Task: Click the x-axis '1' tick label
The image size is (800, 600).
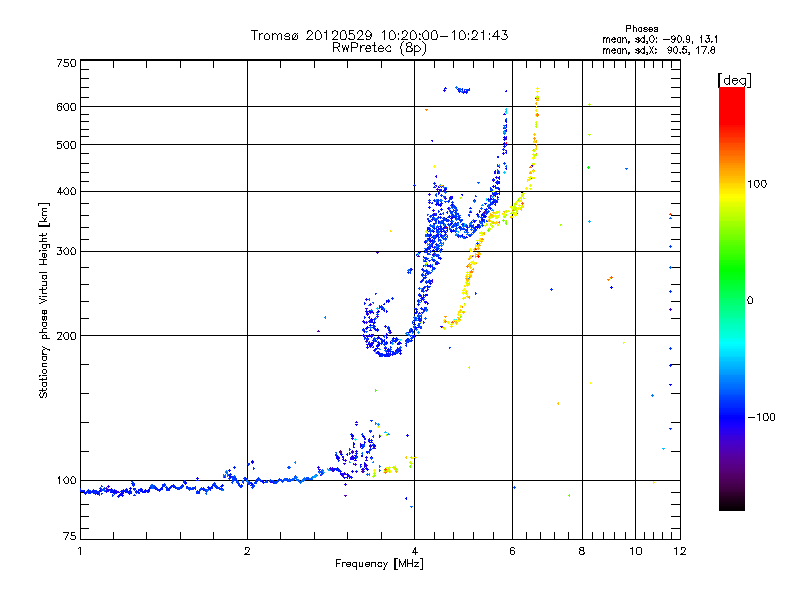Action: pos(80,551)
